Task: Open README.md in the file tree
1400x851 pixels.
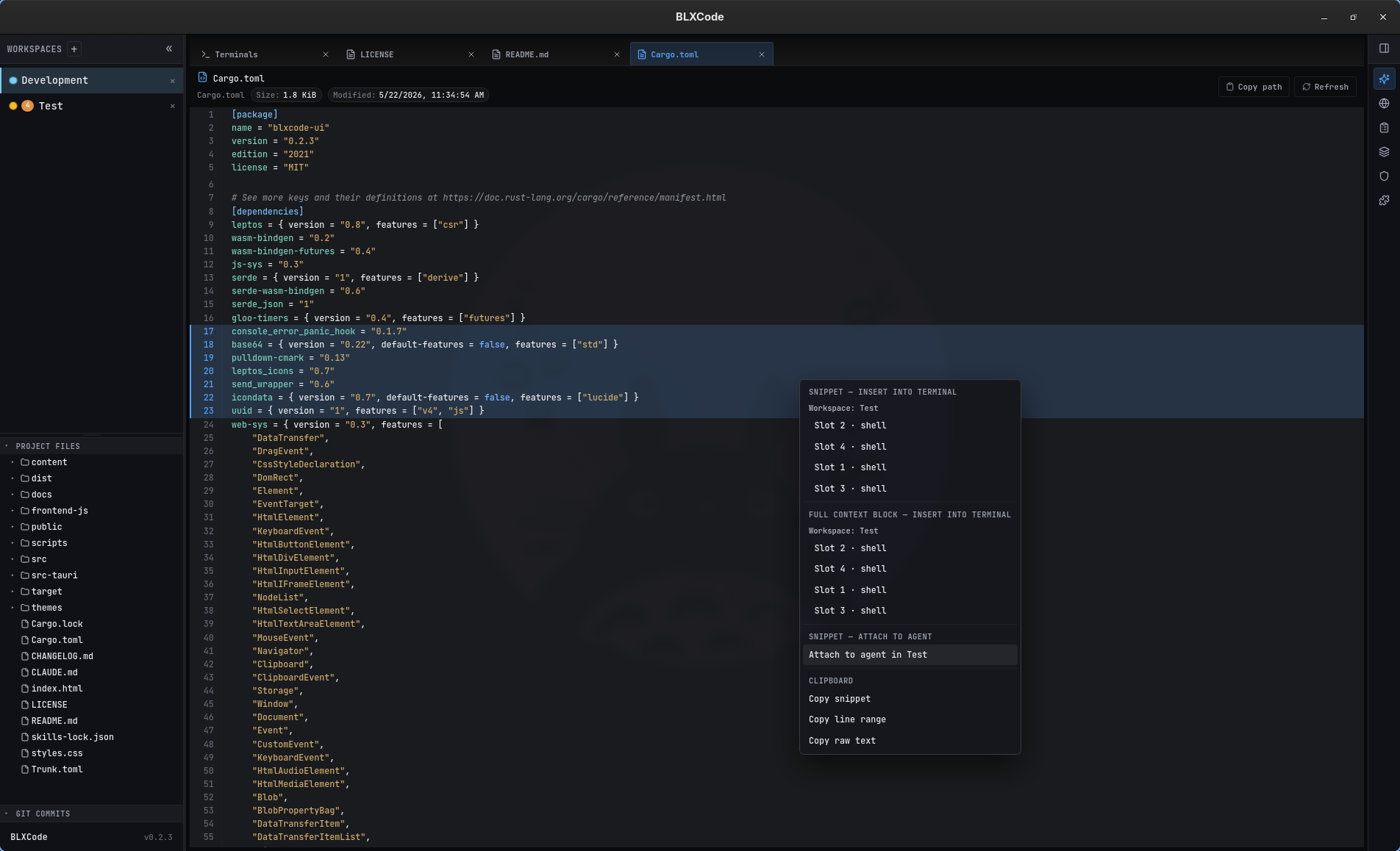Action: point(91,721)
